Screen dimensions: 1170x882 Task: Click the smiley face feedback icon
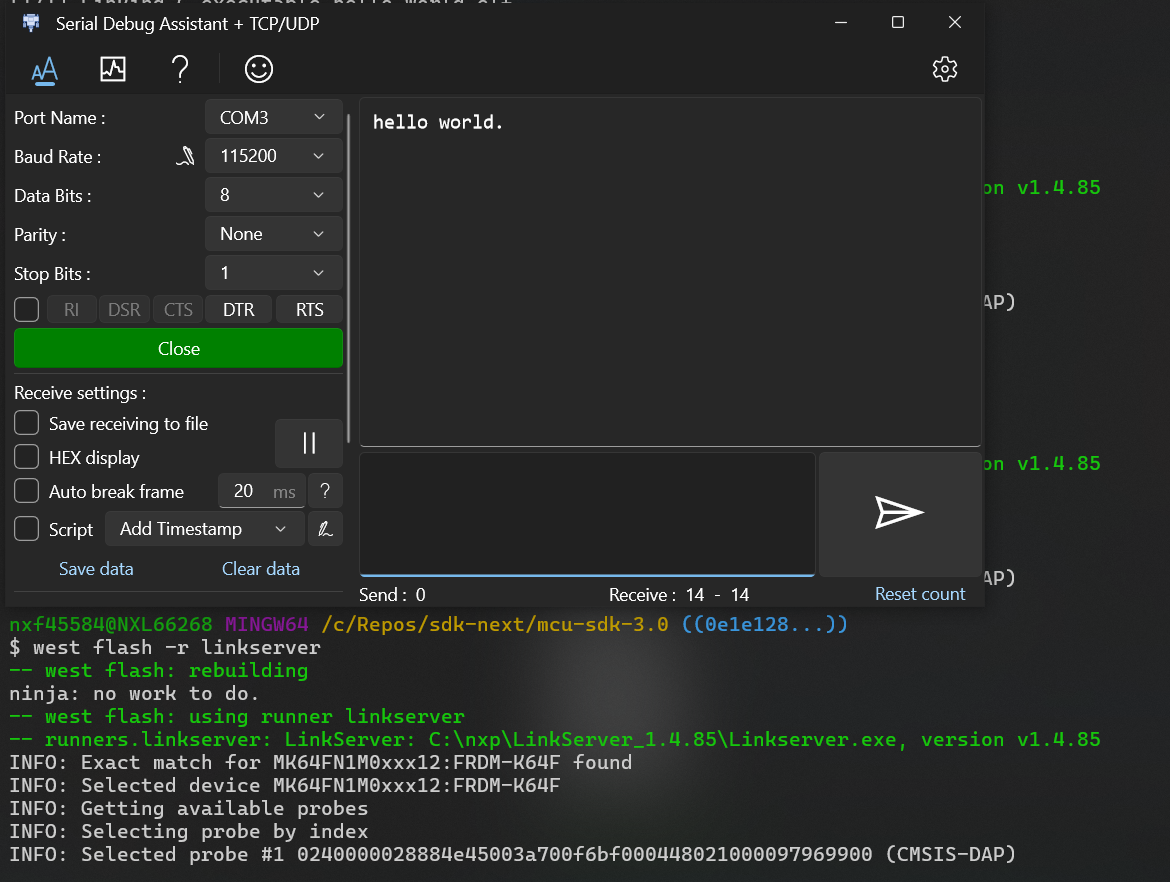coord(259,69)
